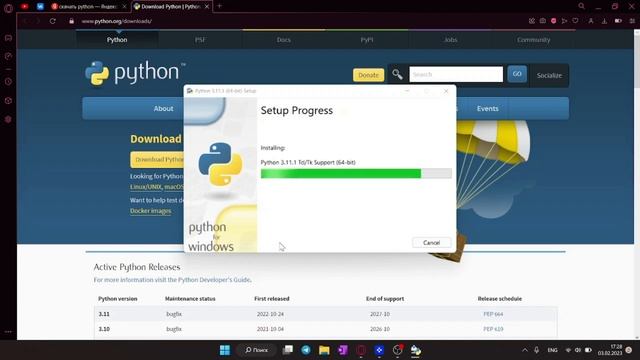Click the microphone tray icon
Image resolution: width=640 pixels, height=360 pixels.
click(x=536, y=350)
